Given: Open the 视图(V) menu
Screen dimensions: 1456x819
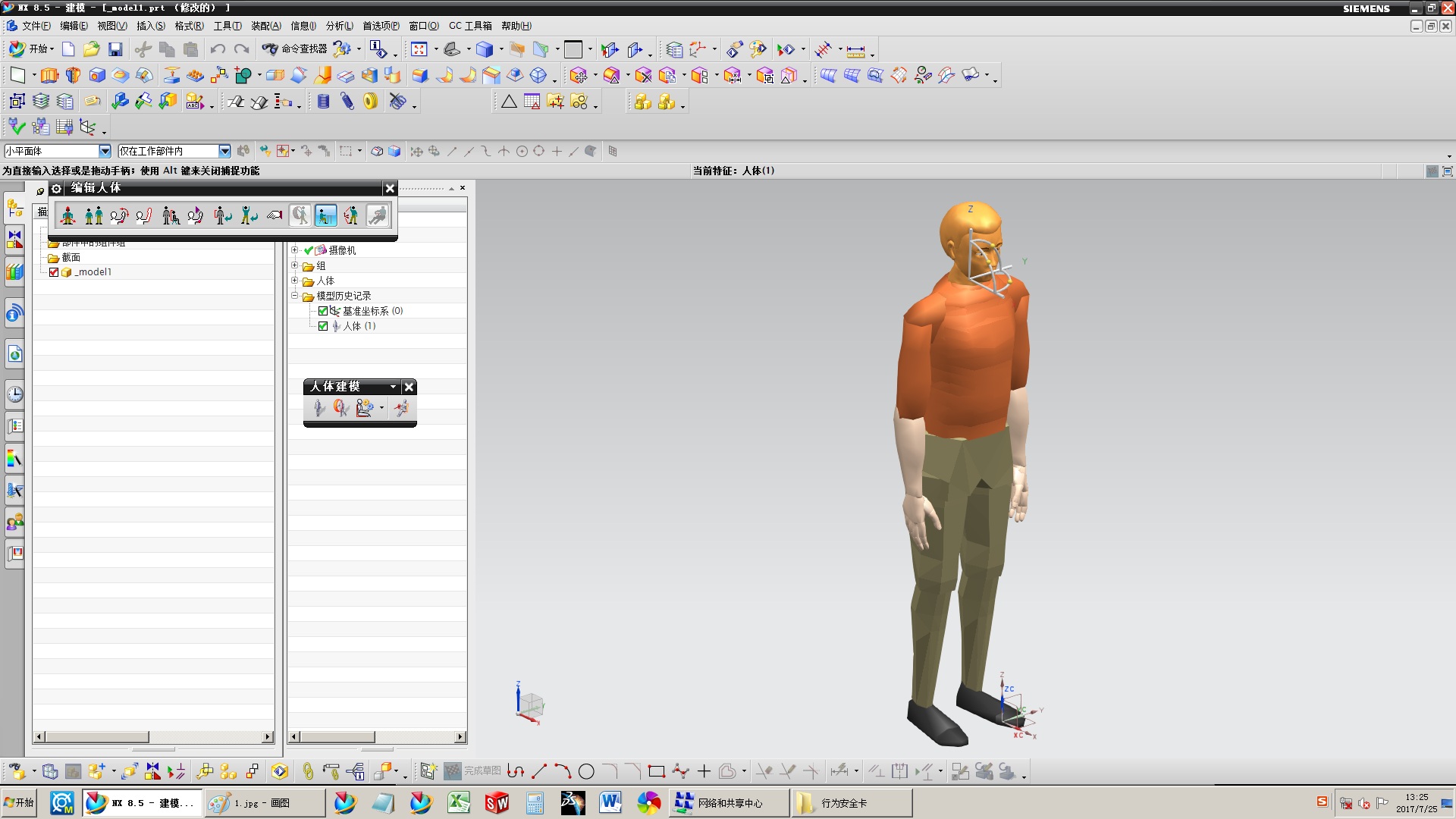Looking at the screenshot, I should [112, 26].
